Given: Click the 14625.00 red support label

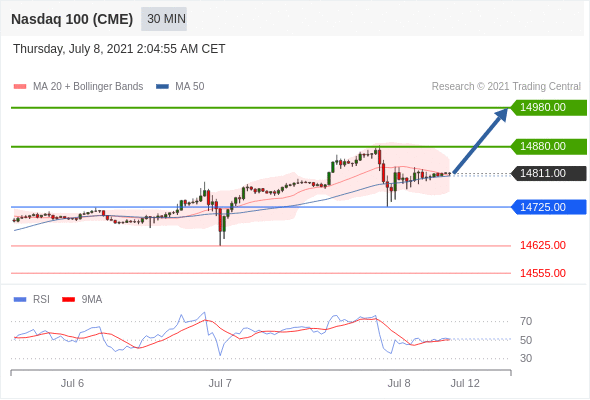Looking at the screenshot, I should point(543,245).
